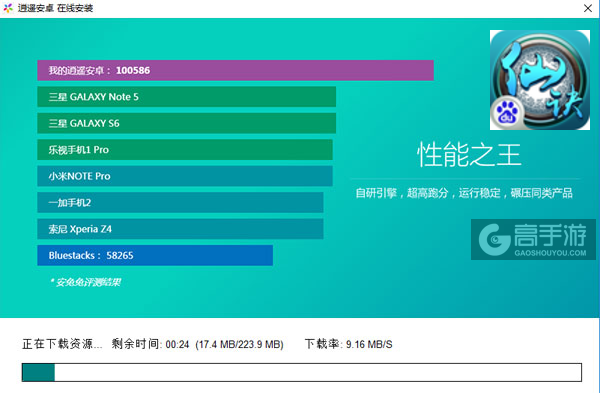Click the 自研引擎 description text
600x393 pixels.
tap(464, 193)
